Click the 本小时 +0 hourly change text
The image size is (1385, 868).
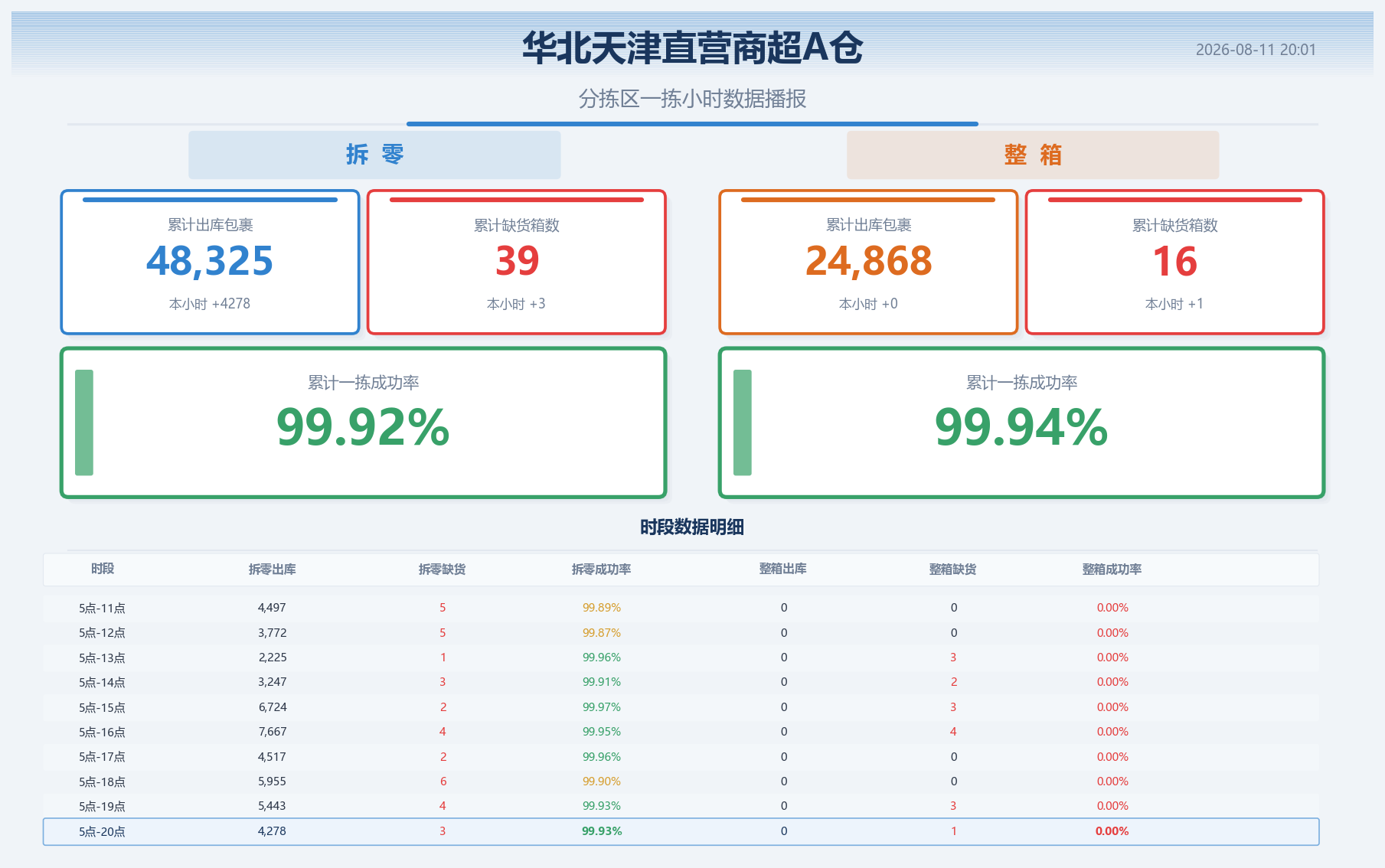(x=868, y=304)
